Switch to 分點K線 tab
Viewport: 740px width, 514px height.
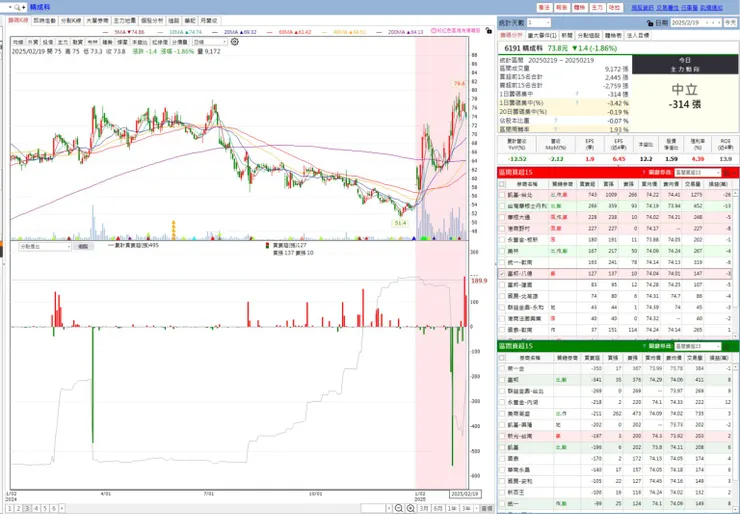[x=71, y=21]
